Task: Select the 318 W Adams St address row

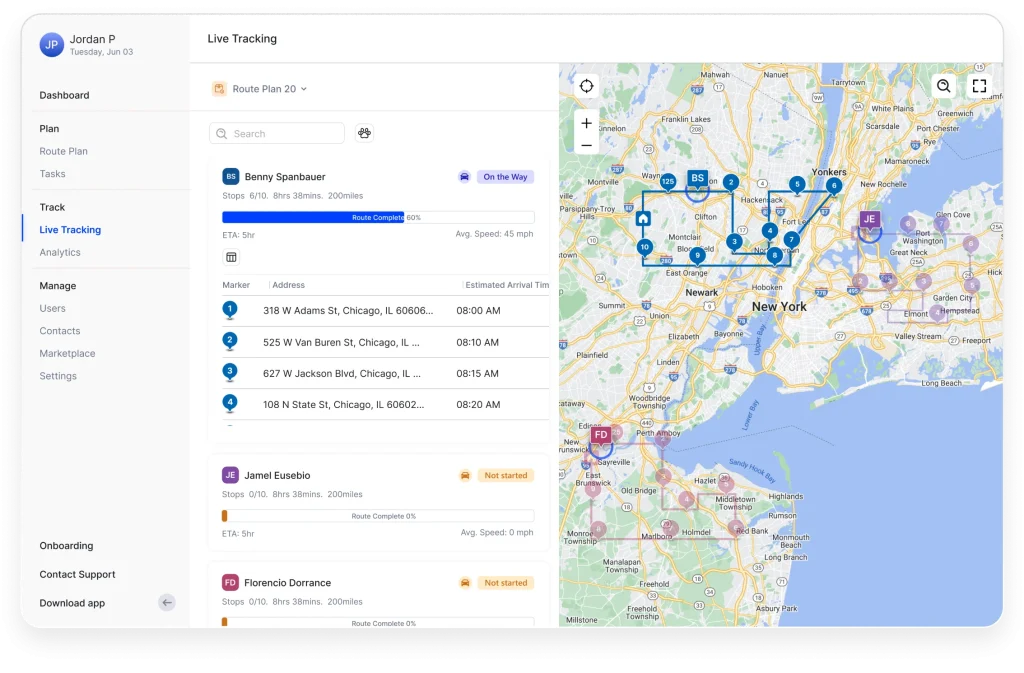Action: pyautogui.click(x=385, y=311)
